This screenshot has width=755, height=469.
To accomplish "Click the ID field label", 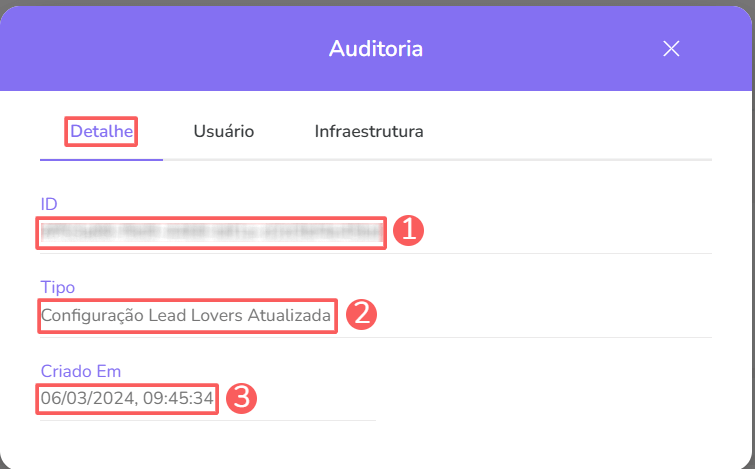I will [49, 204].
